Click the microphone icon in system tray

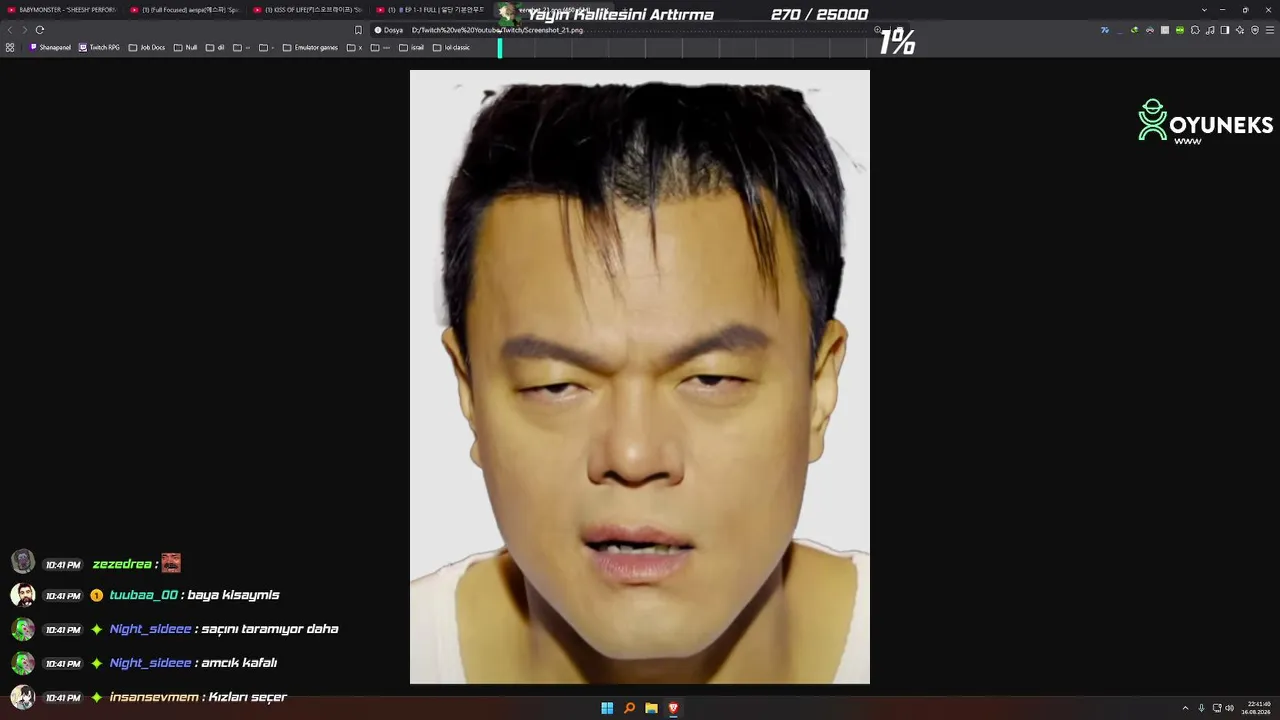pos(1201,708)
